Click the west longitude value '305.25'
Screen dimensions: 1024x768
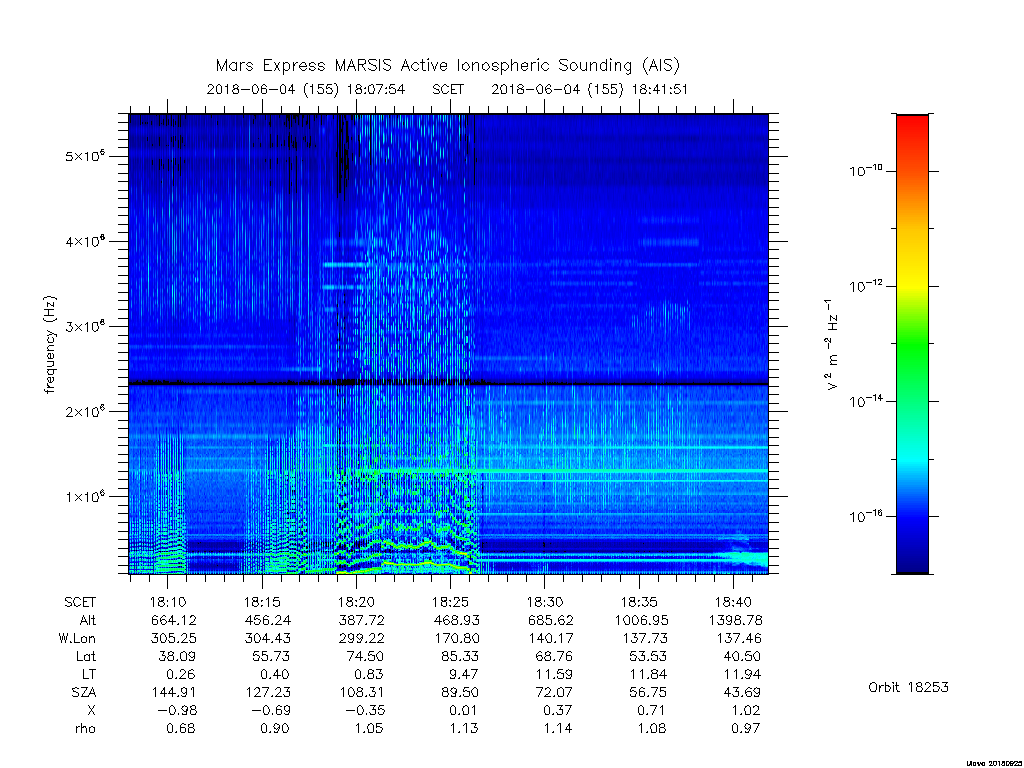[174, 638]
